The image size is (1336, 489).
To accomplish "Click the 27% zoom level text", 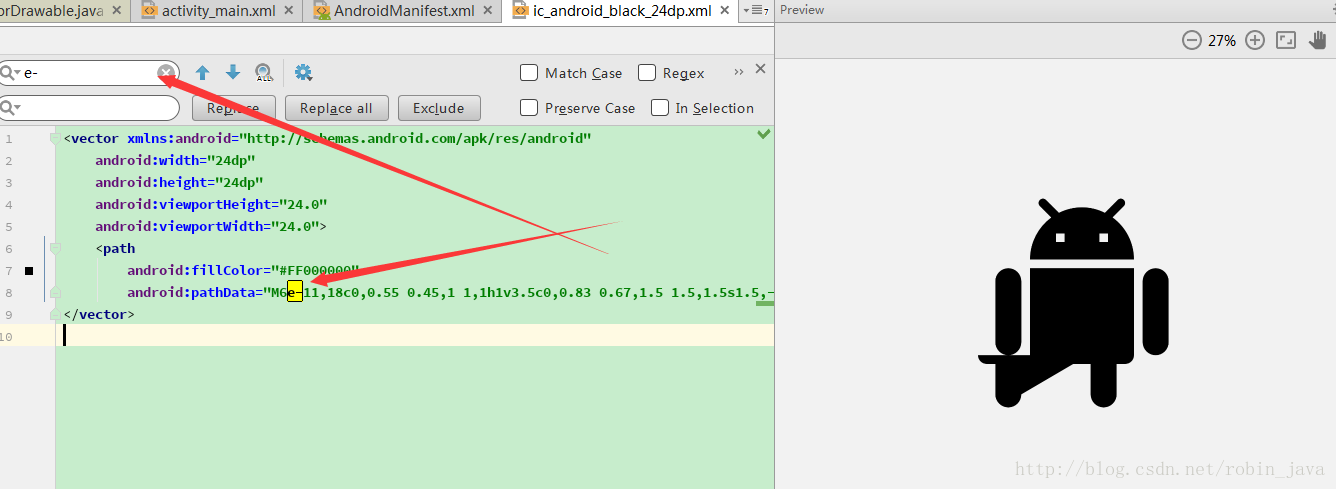I will (1222, 41).
